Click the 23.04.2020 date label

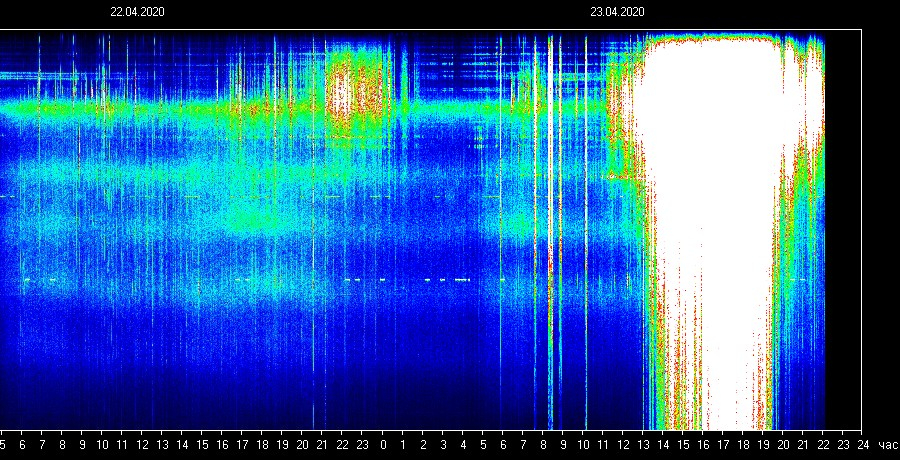[617, 12]
